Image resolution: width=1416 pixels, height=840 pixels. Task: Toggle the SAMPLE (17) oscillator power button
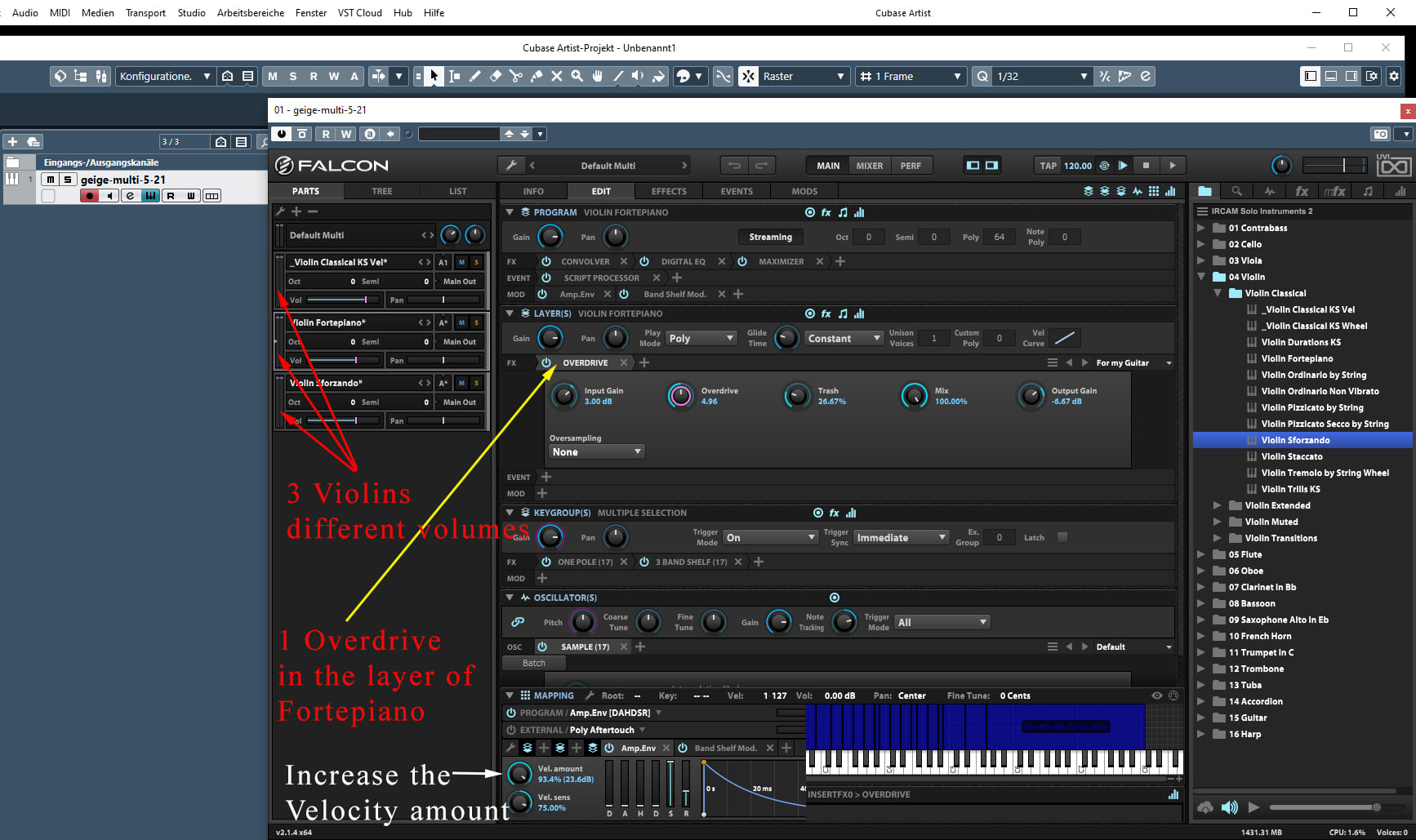click(x=542, y=647)
